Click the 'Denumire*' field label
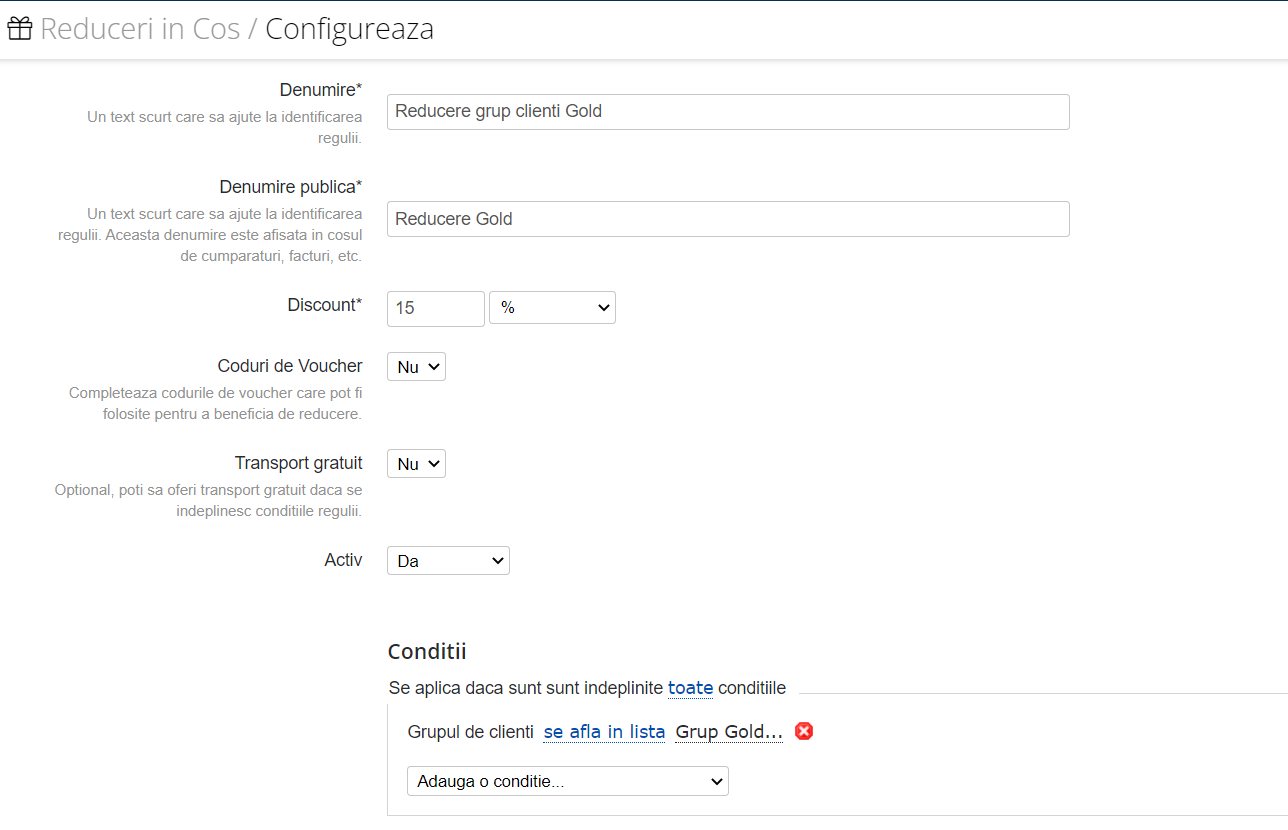 click(x=321, y=90)
